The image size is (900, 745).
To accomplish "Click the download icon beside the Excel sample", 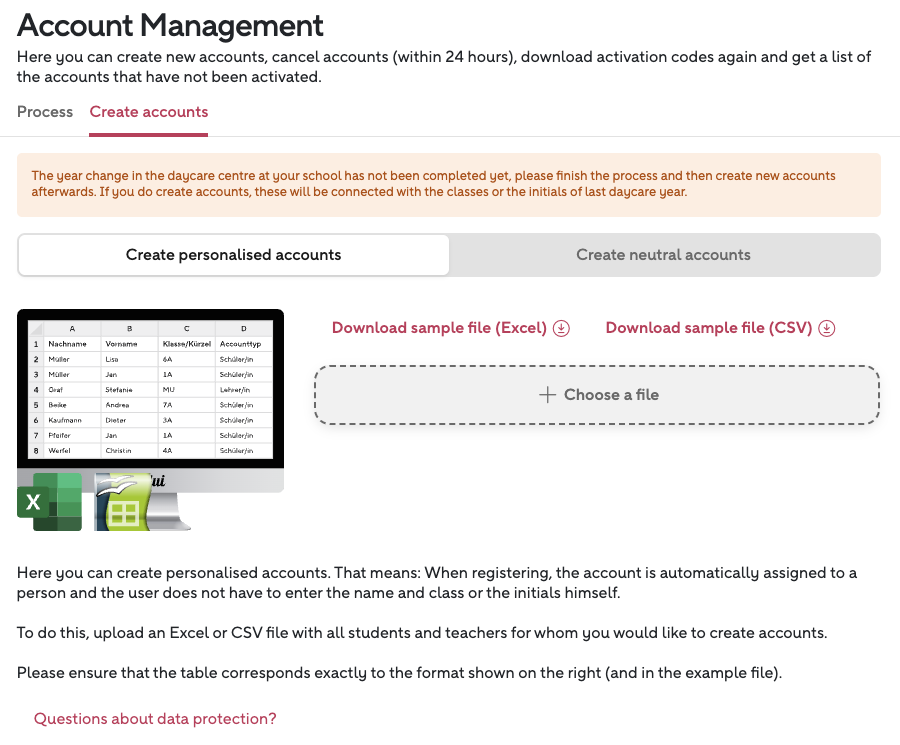I will 561,328.
